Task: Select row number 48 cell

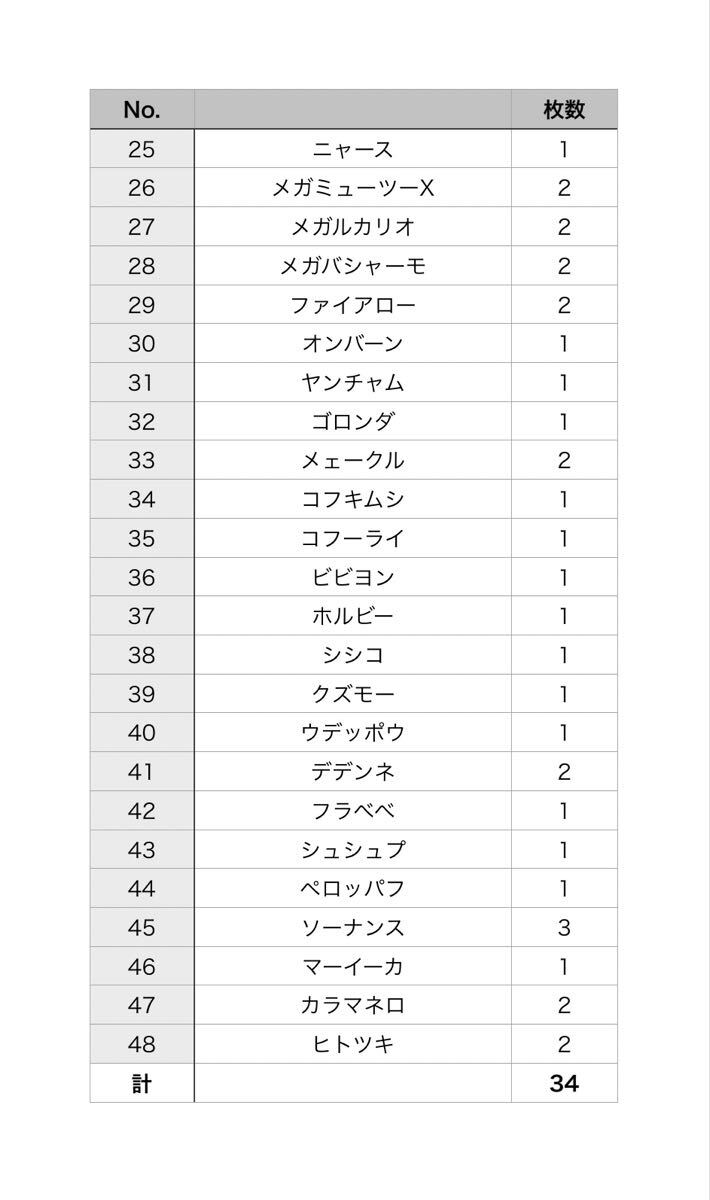Action: pos(142,1045)
